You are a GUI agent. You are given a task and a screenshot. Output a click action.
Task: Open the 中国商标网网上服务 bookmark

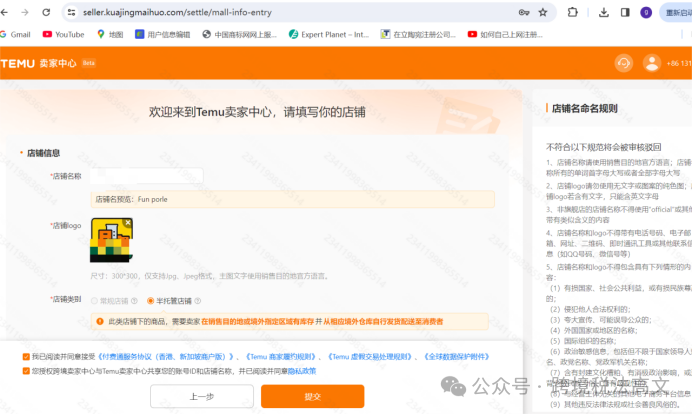coord(239,34)
